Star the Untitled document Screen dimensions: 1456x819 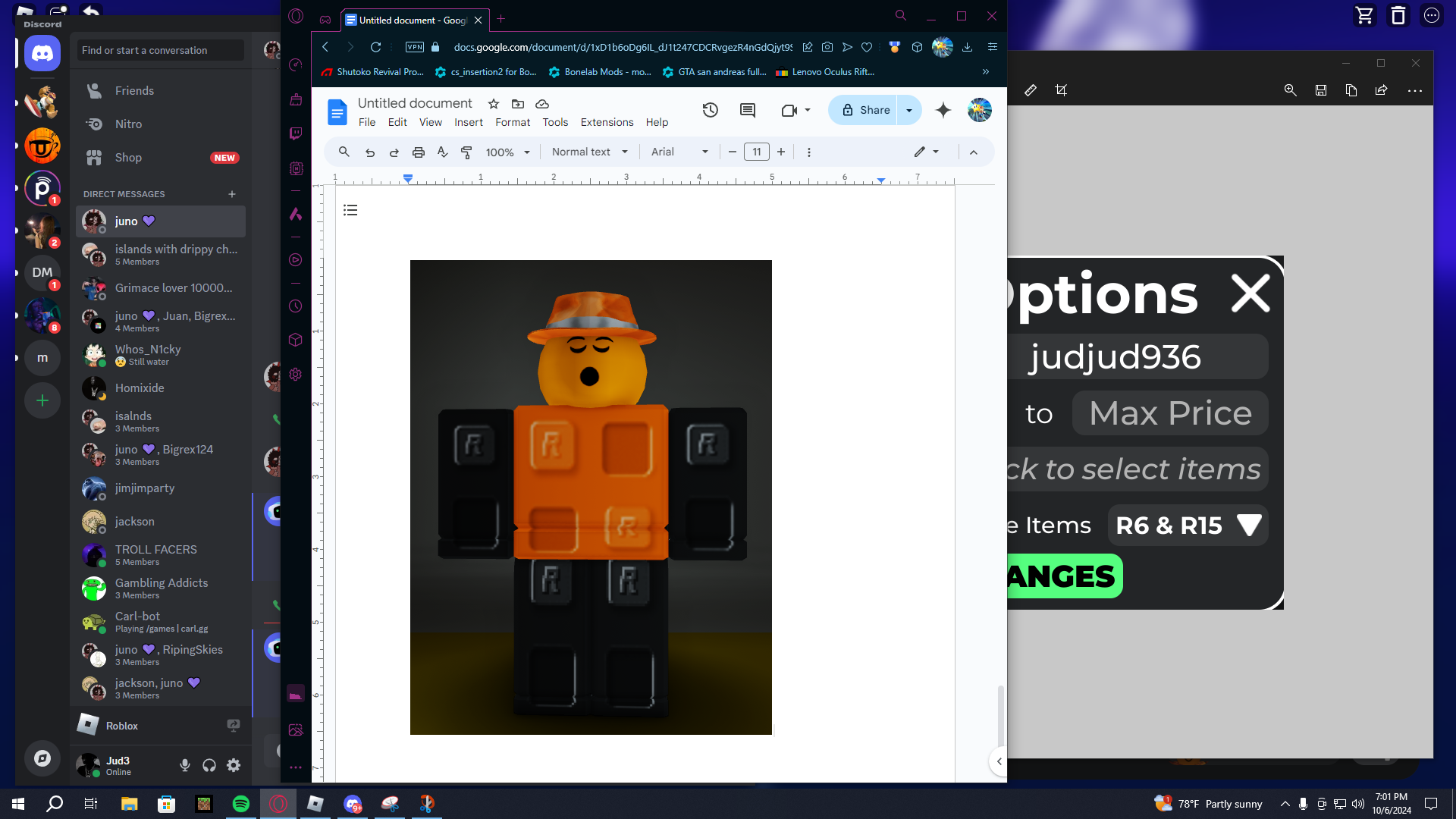point(494,104)
